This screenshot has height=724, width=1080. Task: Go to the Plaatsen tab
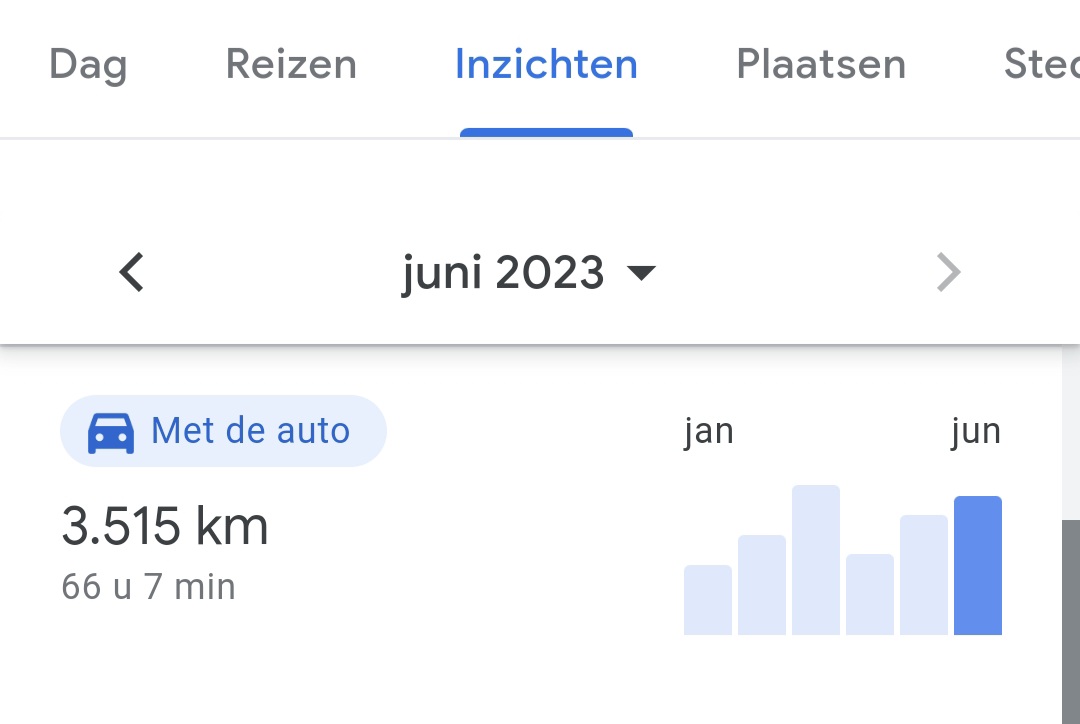(821, 65)
